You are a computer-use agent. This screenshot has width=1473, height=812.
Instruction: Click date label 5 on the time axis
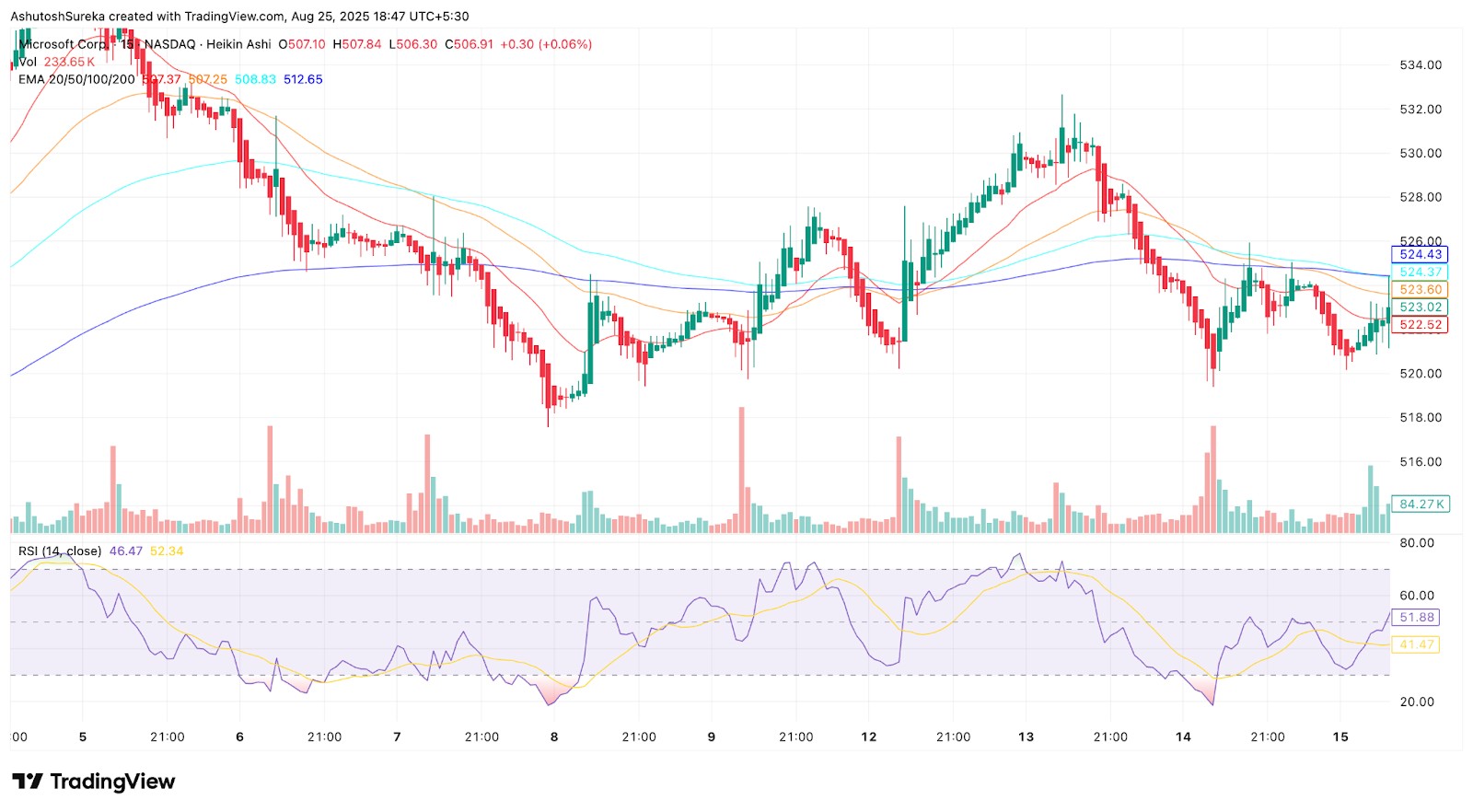coord(83,737)
